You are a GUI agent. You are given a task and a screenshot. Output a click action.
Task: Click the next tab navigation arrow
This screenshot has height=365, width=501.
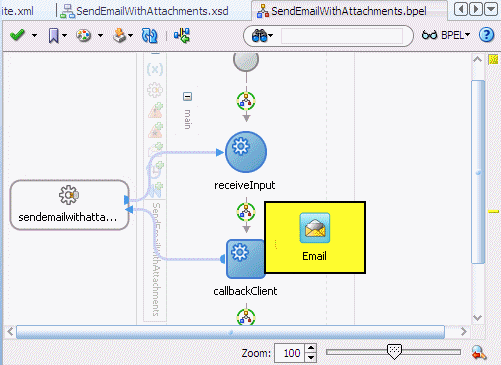tap(476, 9)
